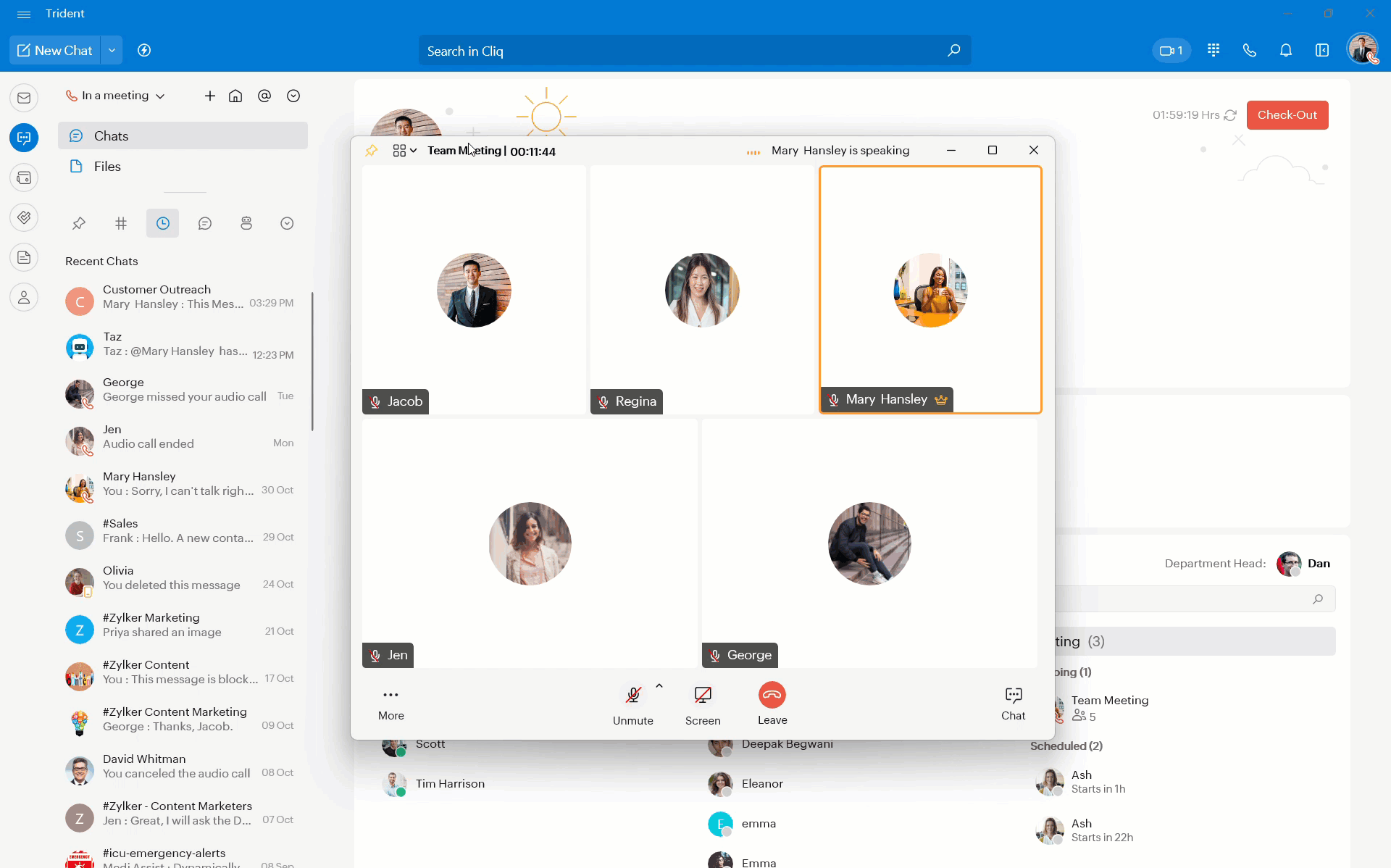Unmute the microphone in the meeting
1391x868 pixels.
[x=632, y=696]
